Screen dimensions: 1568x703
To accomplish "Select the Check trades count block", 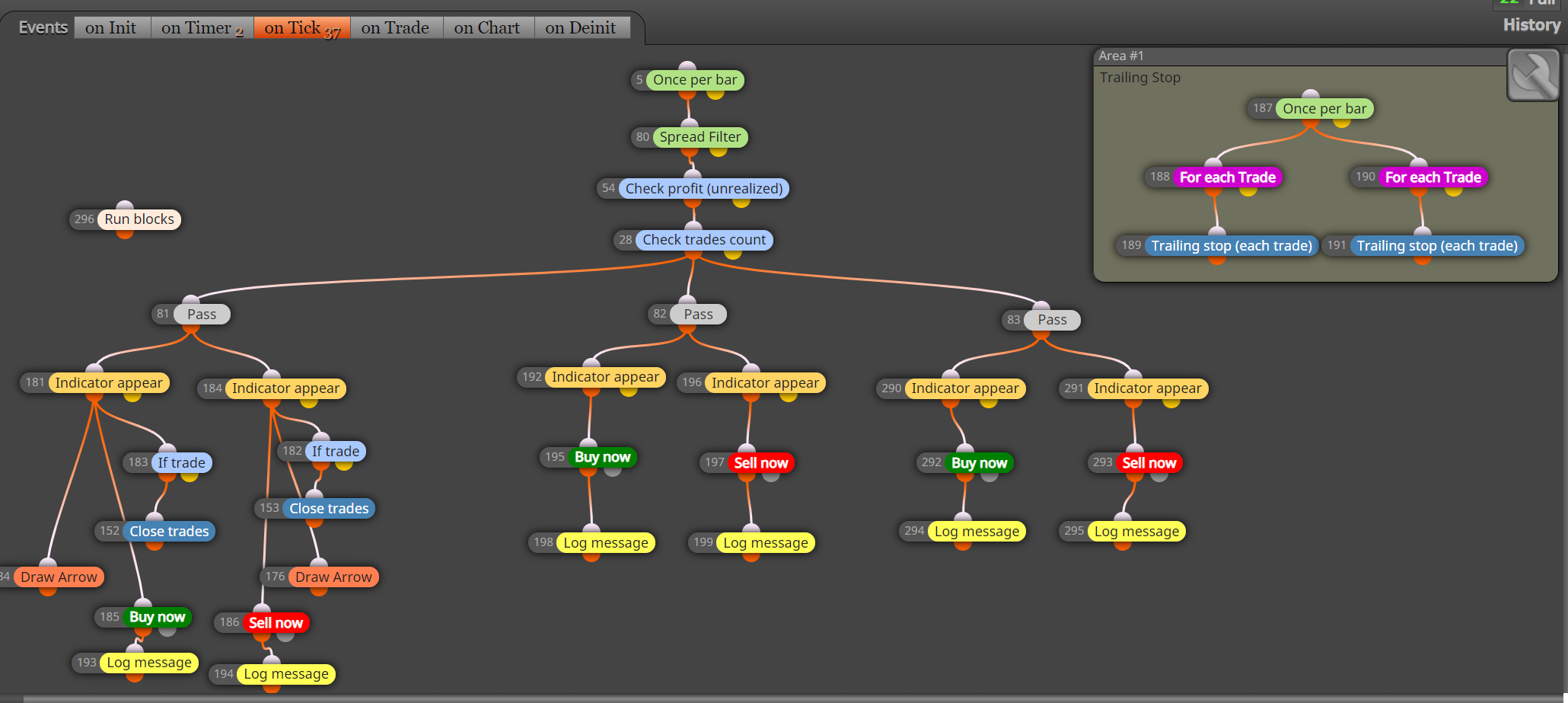I will click(704, 240).
